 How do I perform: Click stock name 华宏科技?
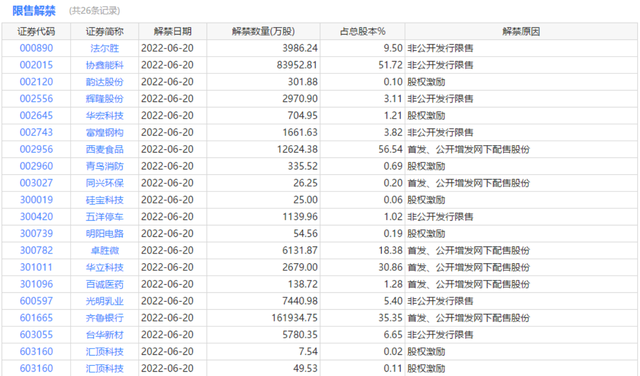coord(104,116)
